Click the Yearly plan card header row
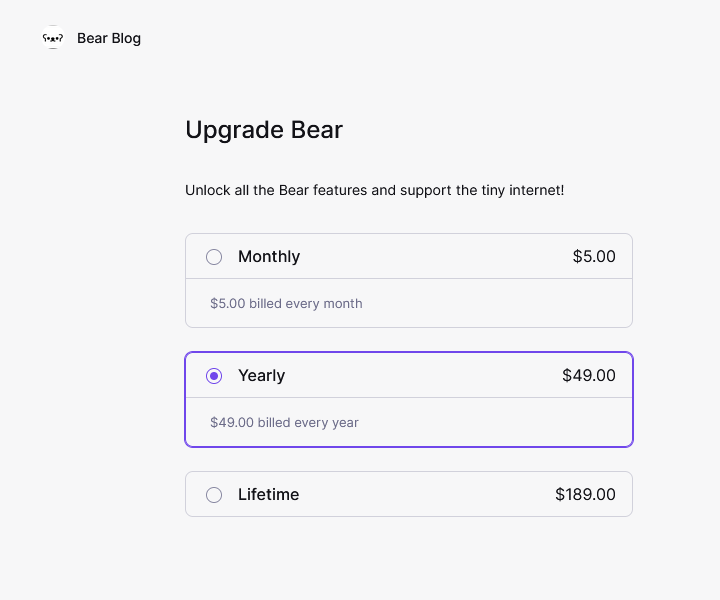The height and width of the screenshot is (600, 720). pyautogui.click(x=409, y=376)
